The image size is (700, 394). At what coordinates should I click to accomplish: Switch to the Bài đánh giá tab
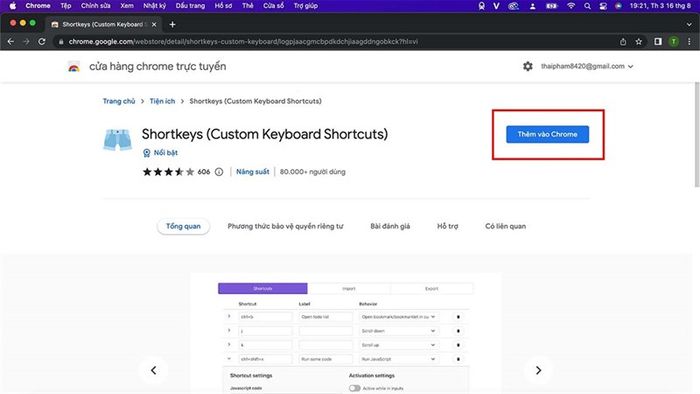pos(390,226)
